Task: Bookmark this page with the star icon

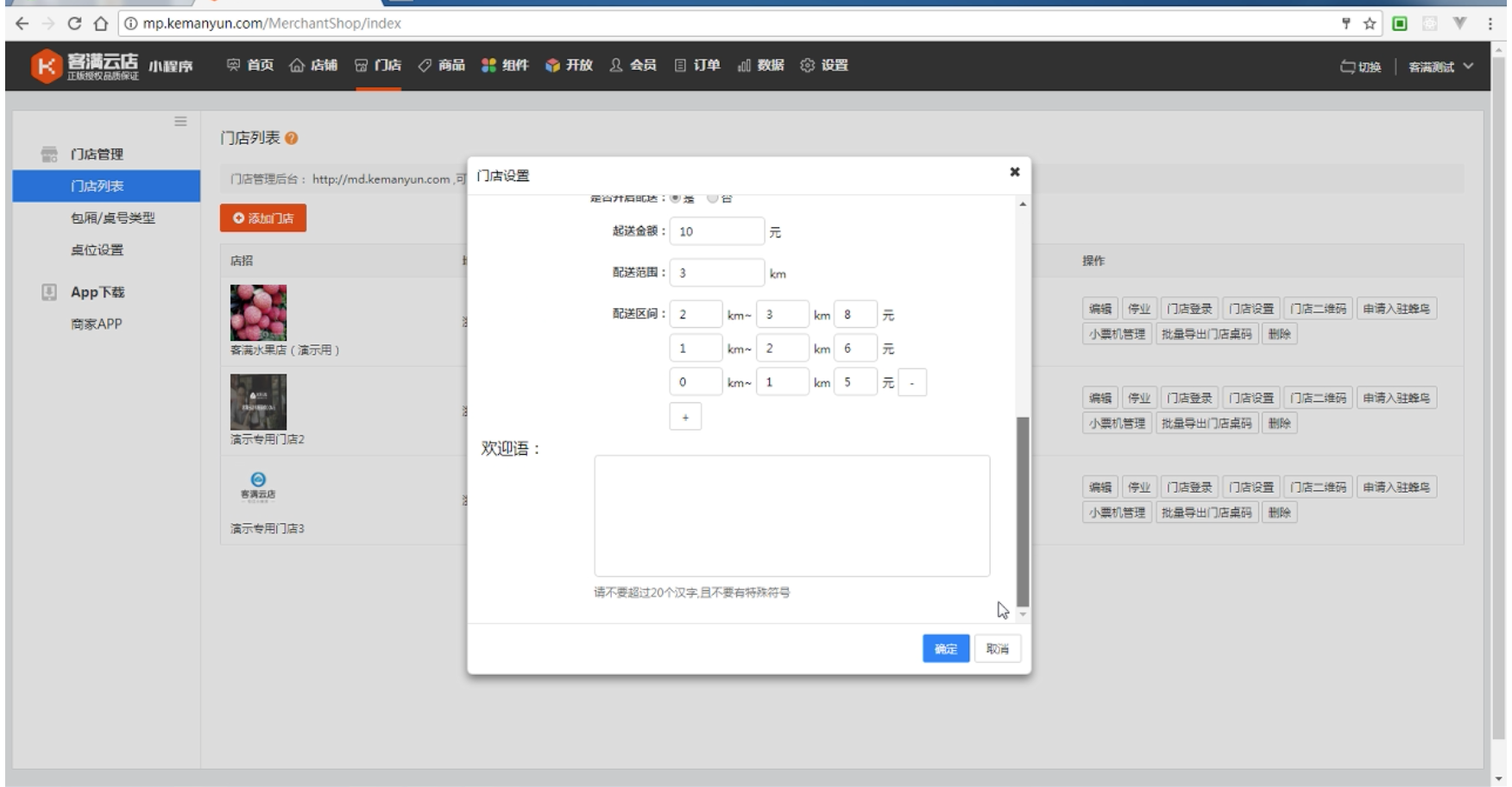Action: 1370,23
